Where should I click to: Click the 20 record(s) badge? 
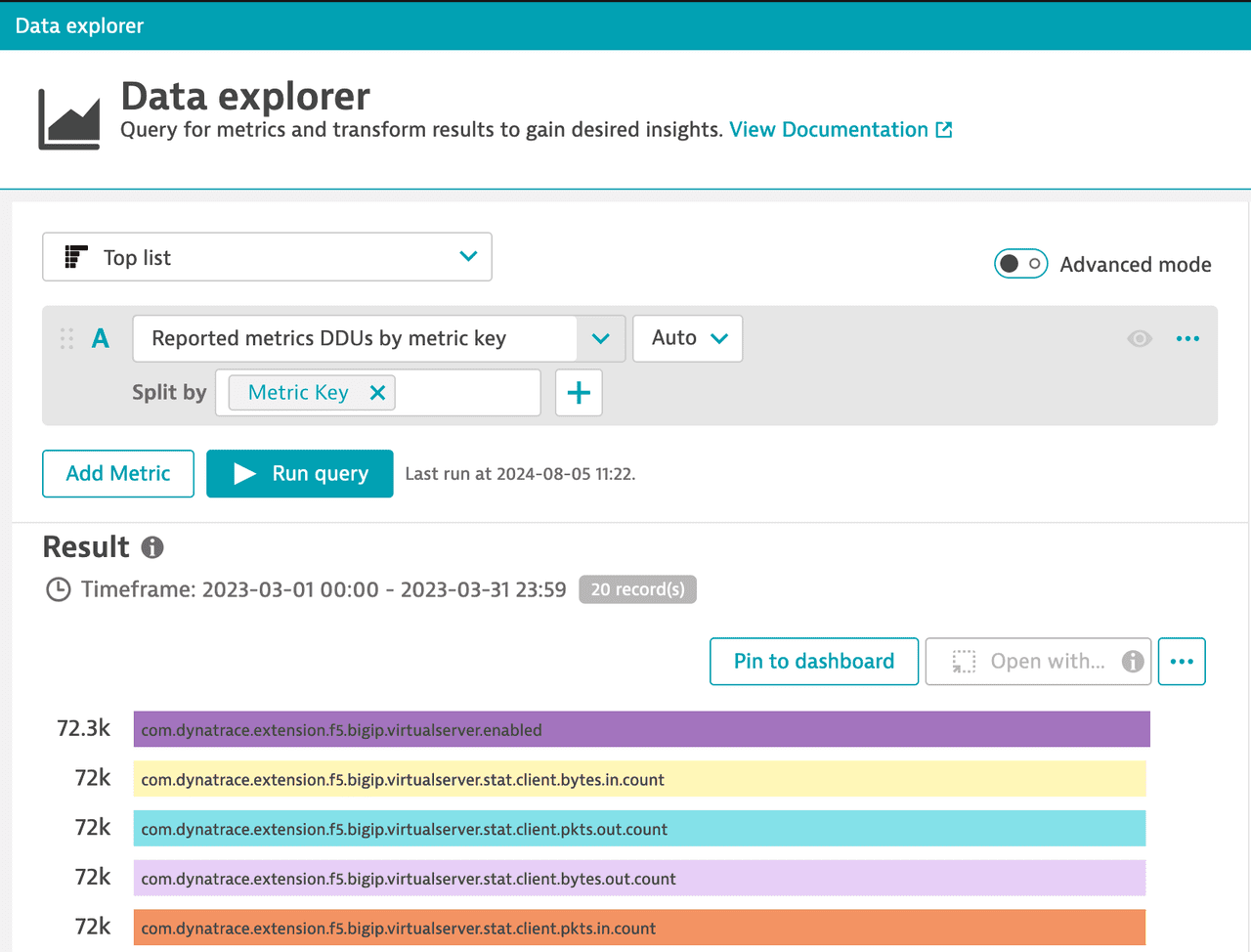click(638, 589)
